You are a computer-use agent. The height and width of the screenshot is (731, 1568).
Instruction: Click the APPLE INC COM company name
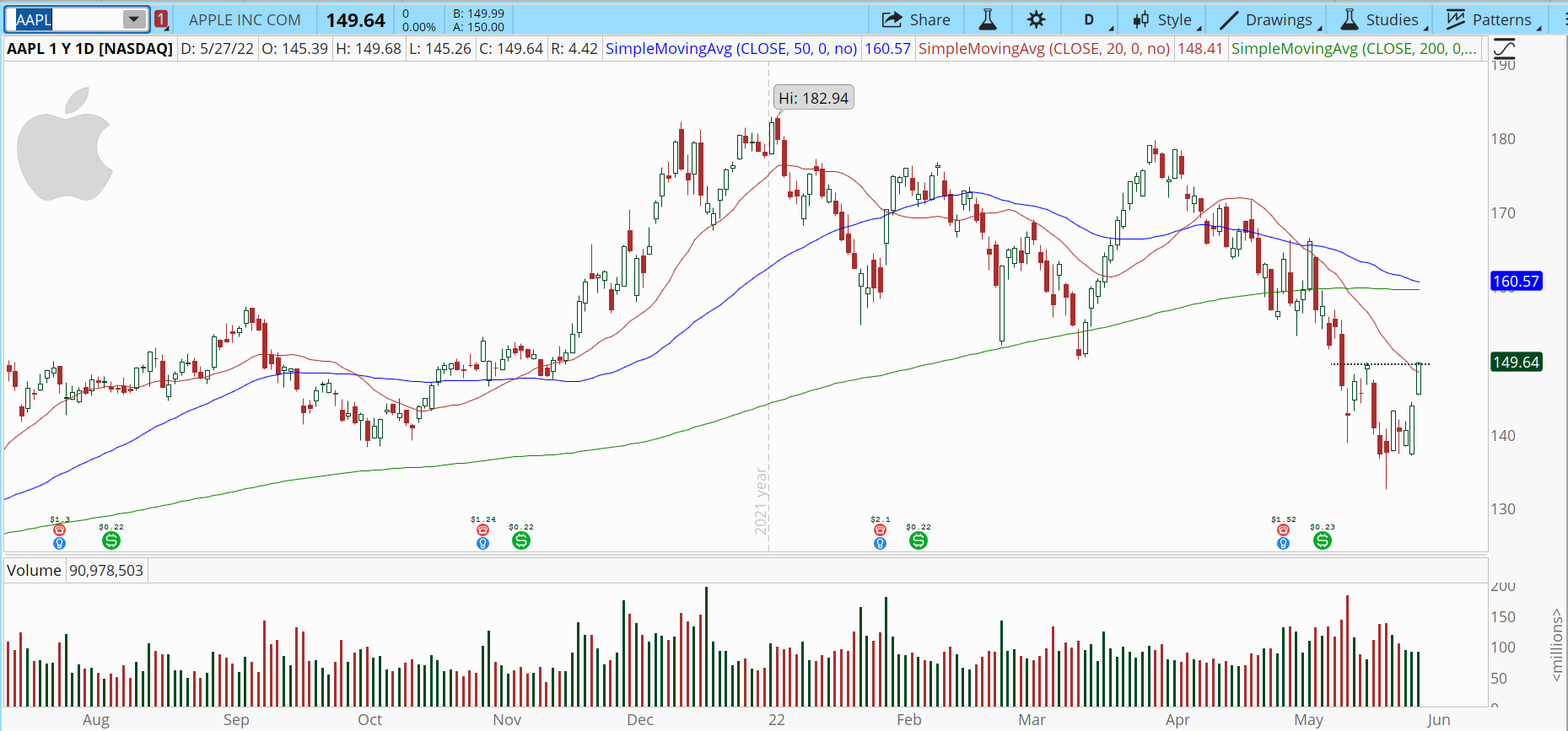[245, 19]
